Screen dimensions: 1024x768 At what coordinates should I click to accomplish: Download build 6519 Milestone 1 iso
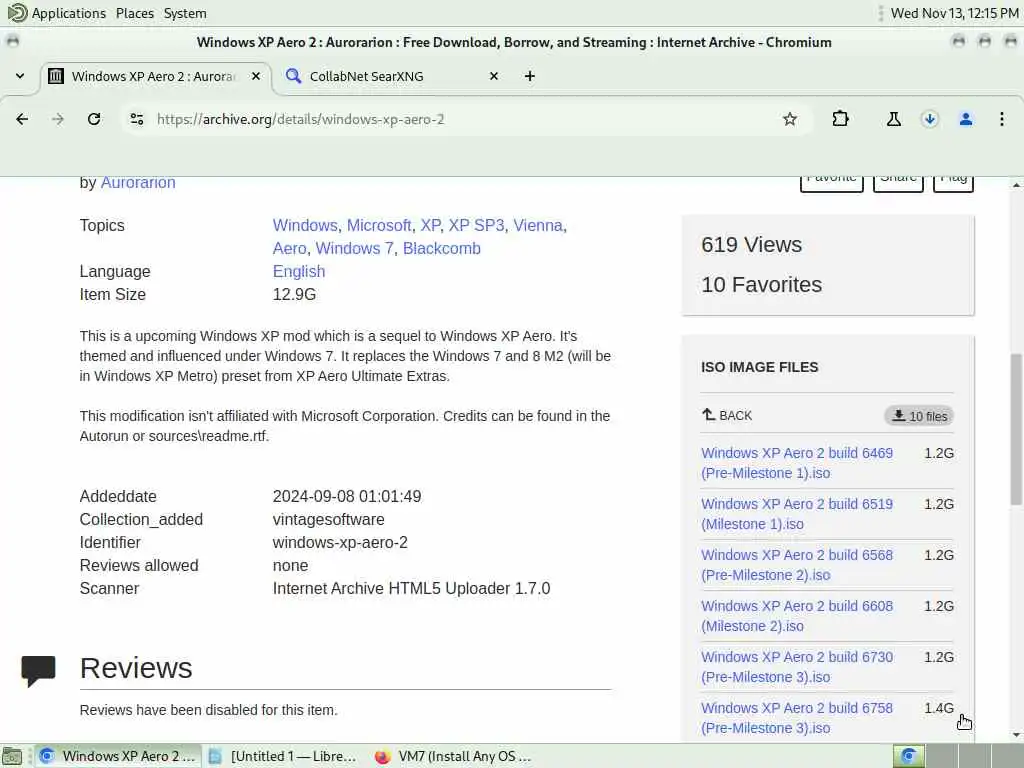pos(797,514)
